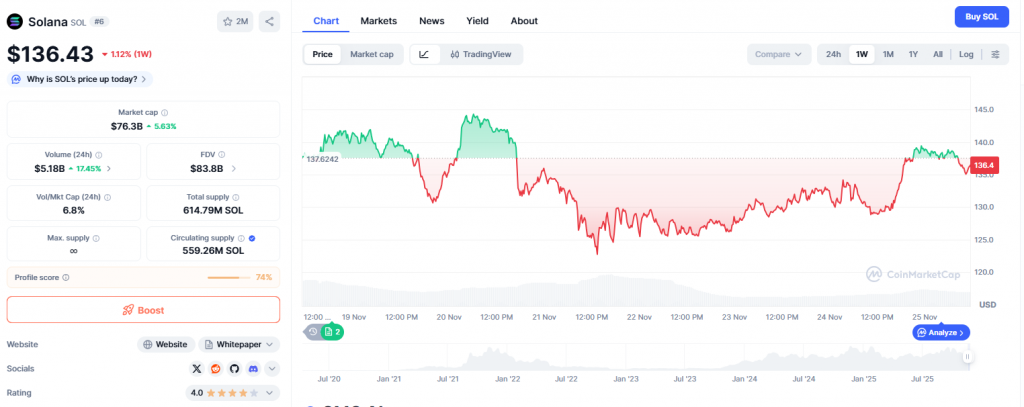The height and width of the screenshot is (407, 1024).
Task: Switch chart to Market cap view
Action: click(371, 54)
